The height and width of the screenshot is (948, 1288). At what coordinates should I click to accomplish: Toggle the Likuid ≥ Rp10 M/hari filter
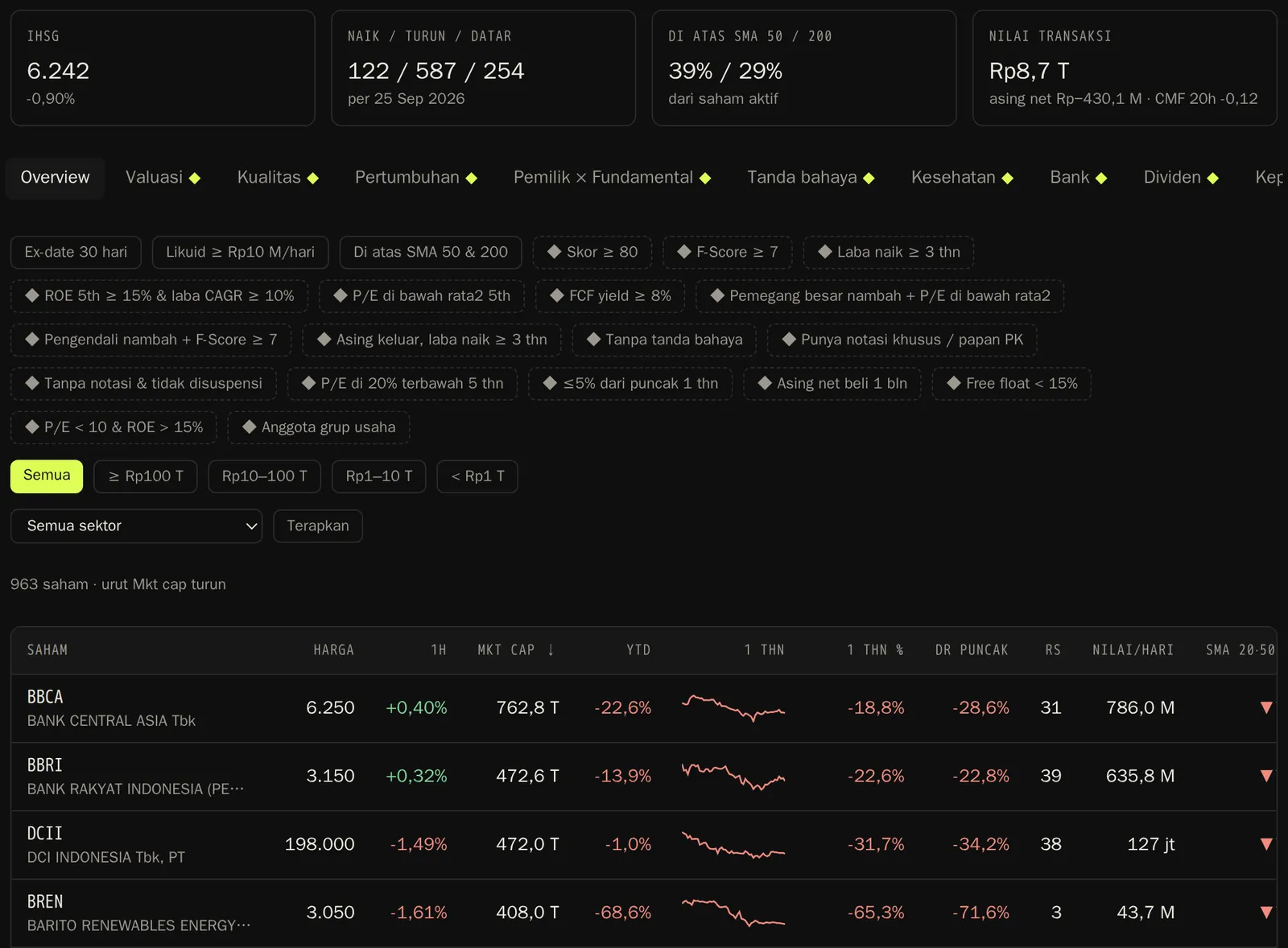coord(240,252)
